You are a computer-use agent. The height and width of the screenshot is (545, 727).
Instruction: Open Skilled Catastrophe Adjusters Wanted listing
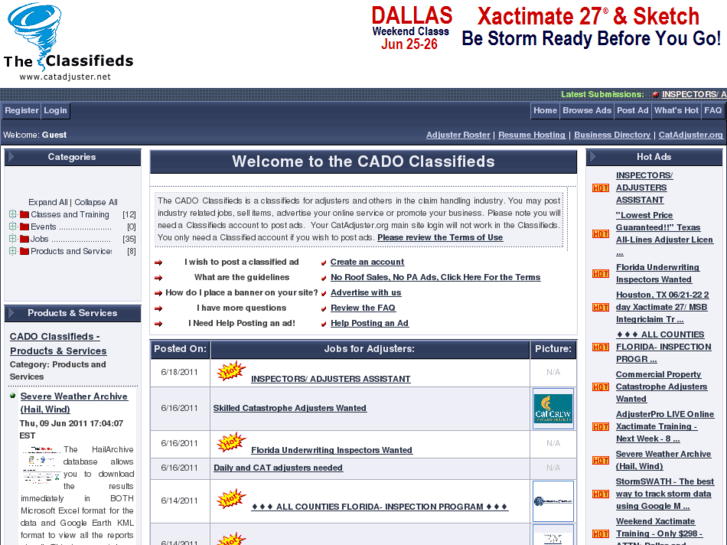tap(290, 408)
